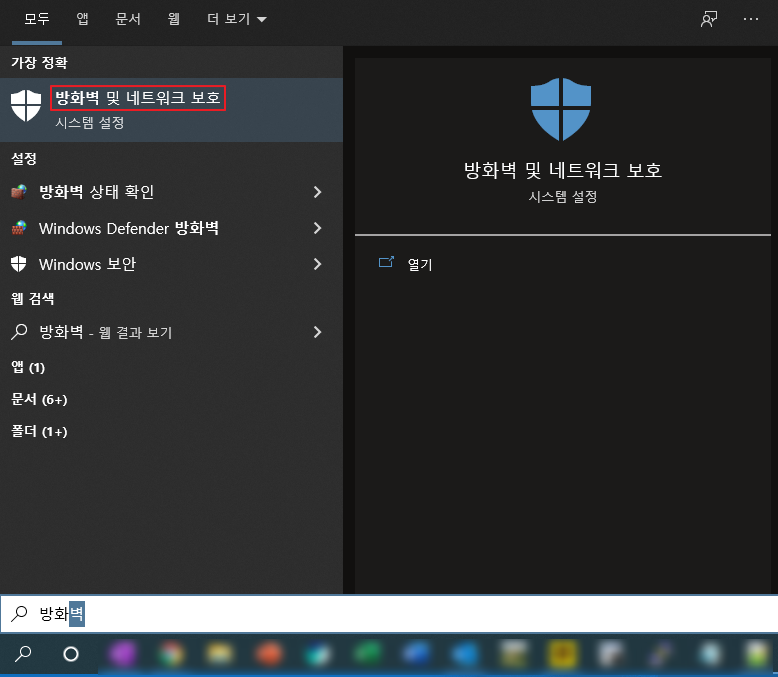
Task: Open the 더 보기 dropdown
Action: coord(237,19)
